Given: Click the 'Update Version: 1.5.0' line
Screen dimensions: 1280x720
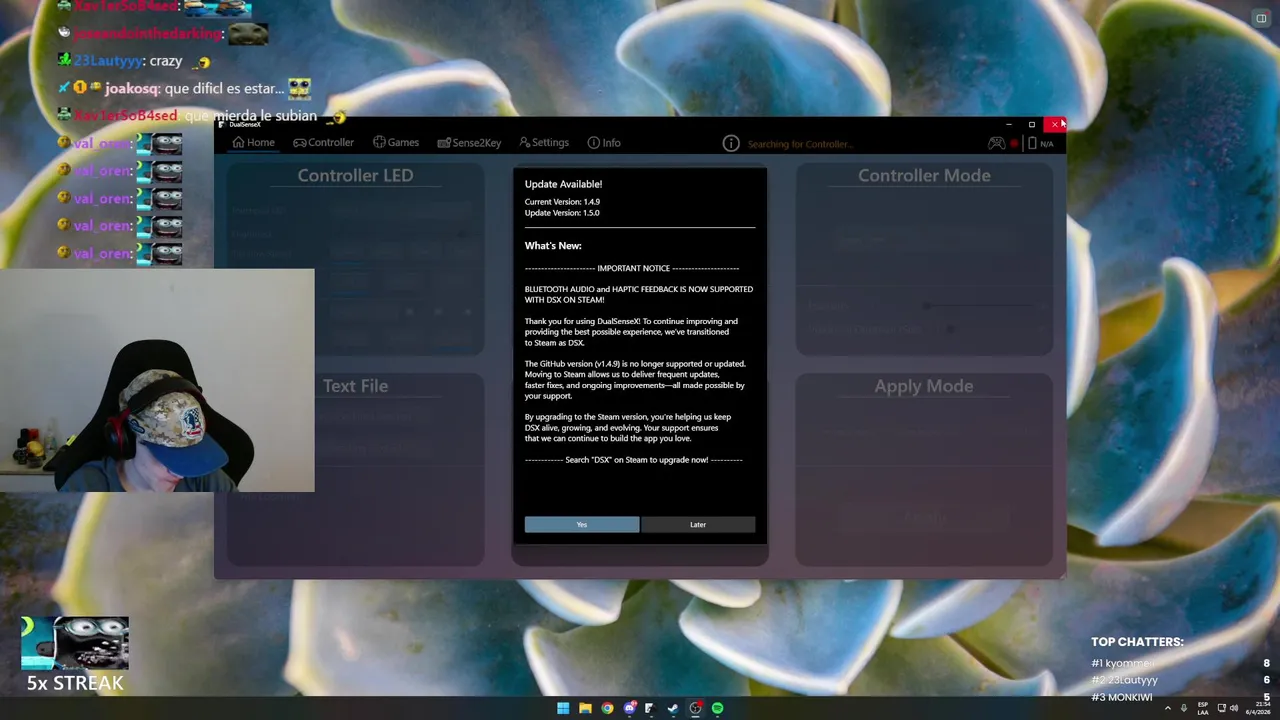Looking at the screenshot, I should coord(562,213).
